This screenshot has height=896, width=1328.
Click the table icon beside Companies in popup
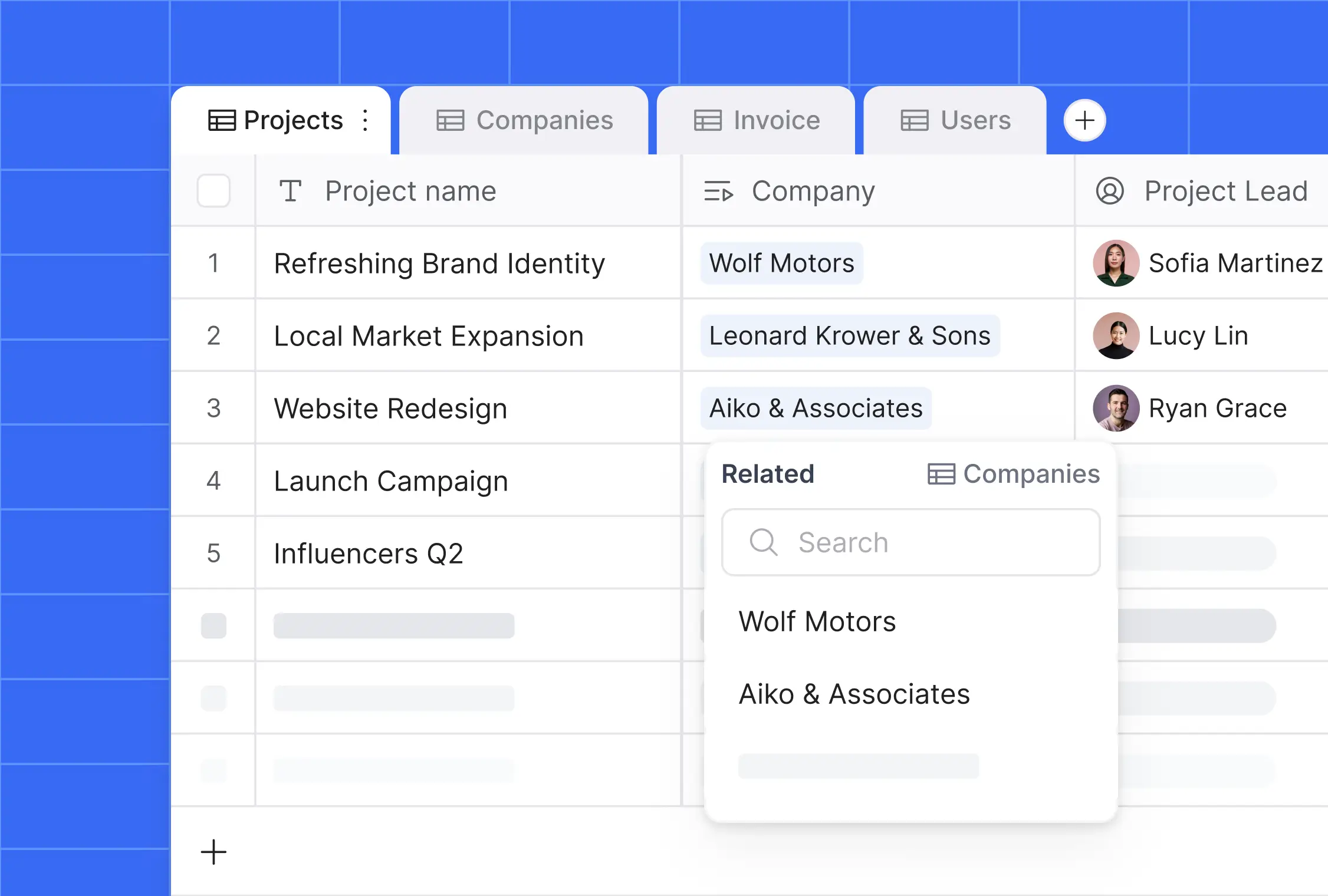[x=941, y=474]
